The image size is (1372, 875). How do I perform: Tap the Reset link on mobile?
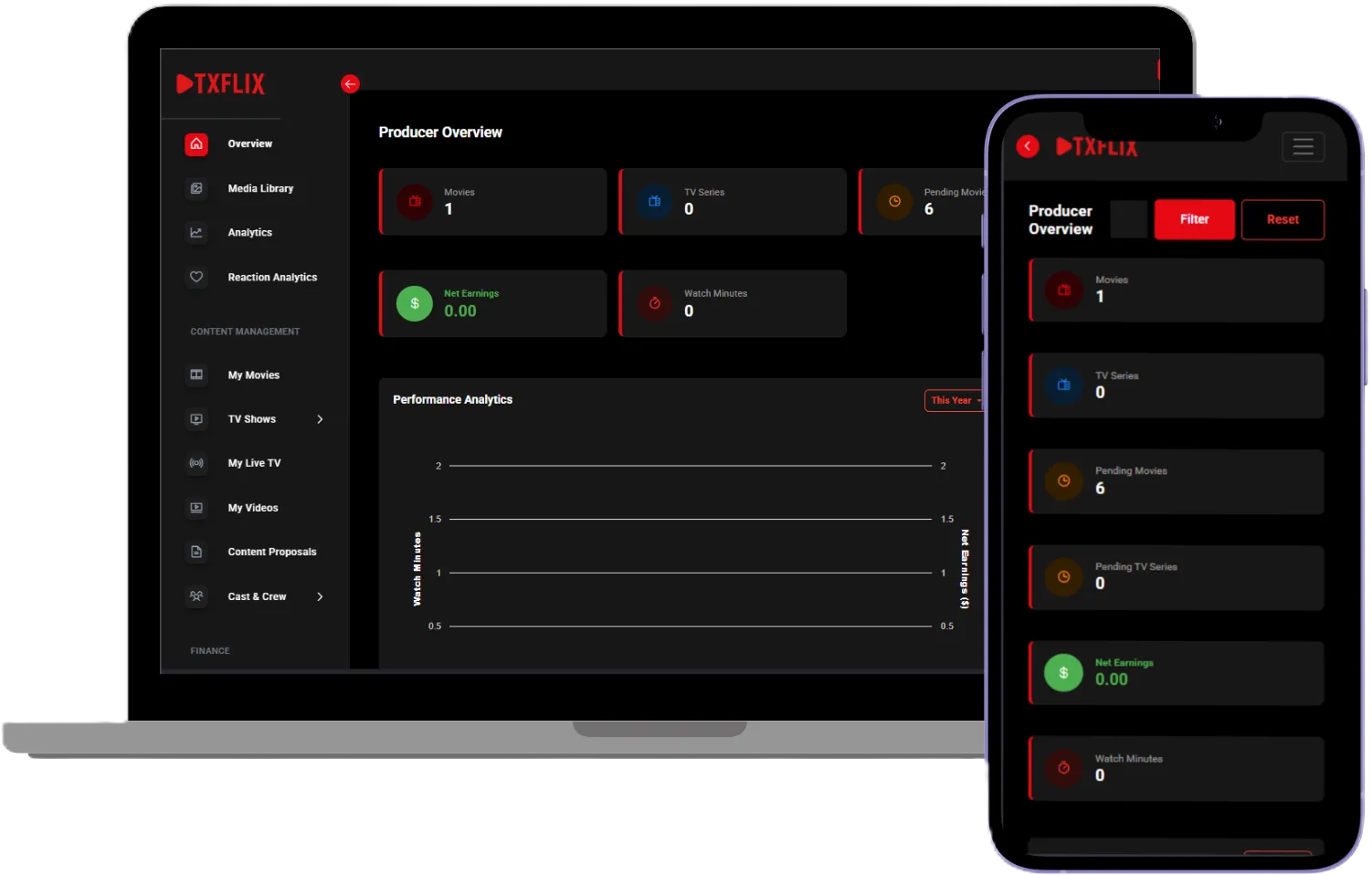tap(1282, 219)
